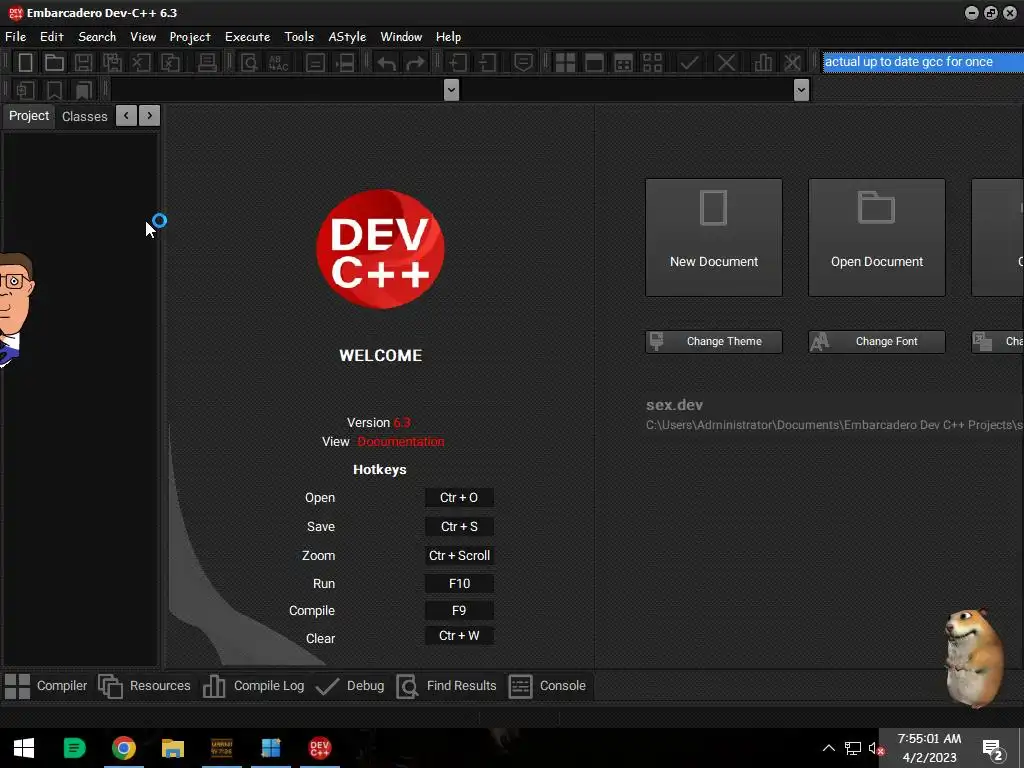The width and height of the screenshot is (1024, 768).
Task: Click the Open Document tile
Action: pyautogui.click(x=877, y=237)
